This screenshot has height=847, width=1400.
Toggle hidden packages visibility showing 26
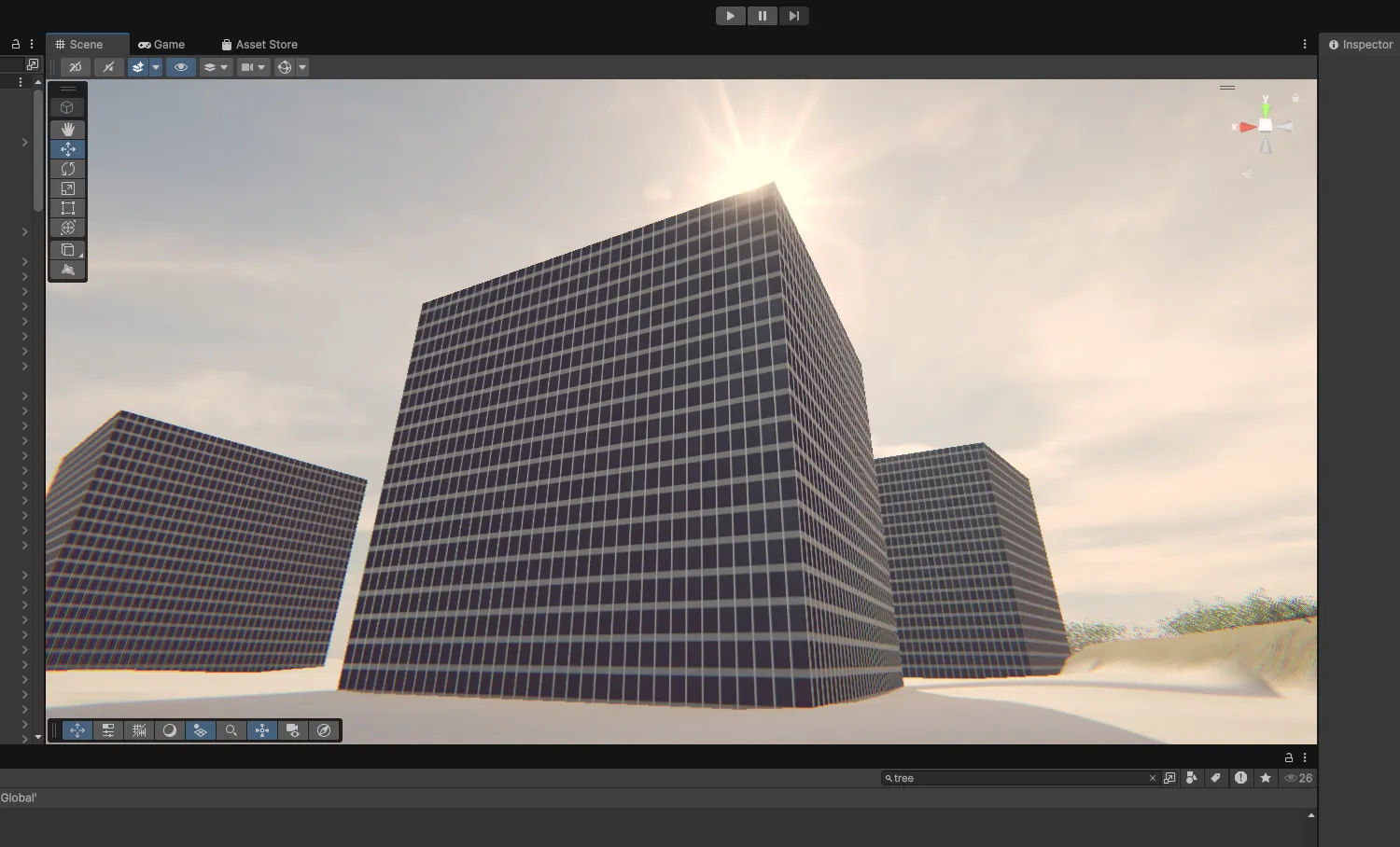point(1298,778)
